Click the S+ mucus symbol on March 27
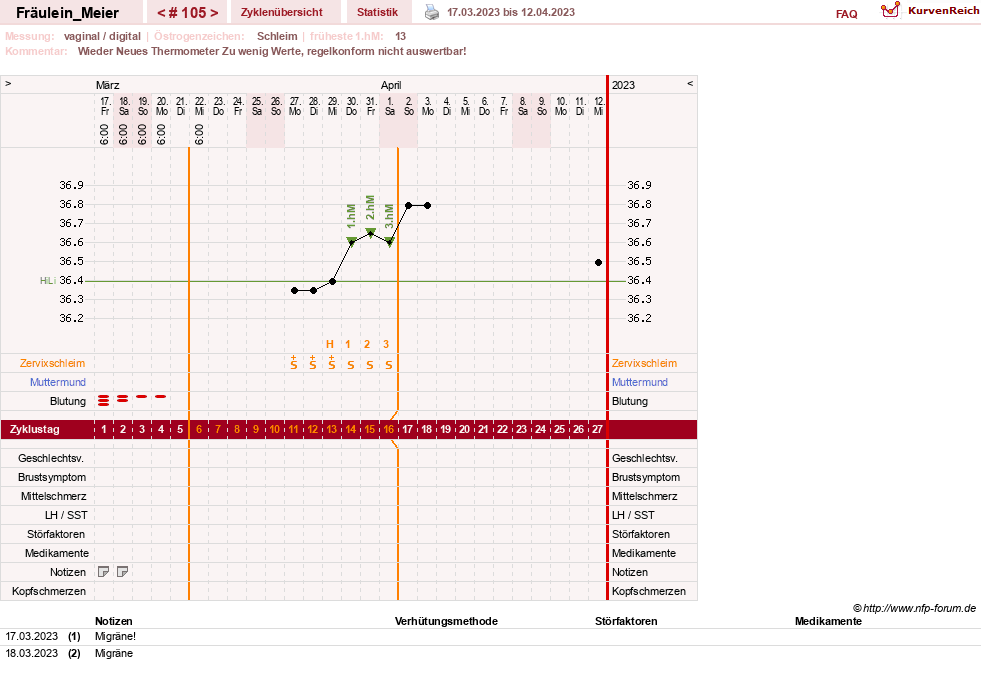The width and height of the screenshot is (981, 700). tap(294, 363)
